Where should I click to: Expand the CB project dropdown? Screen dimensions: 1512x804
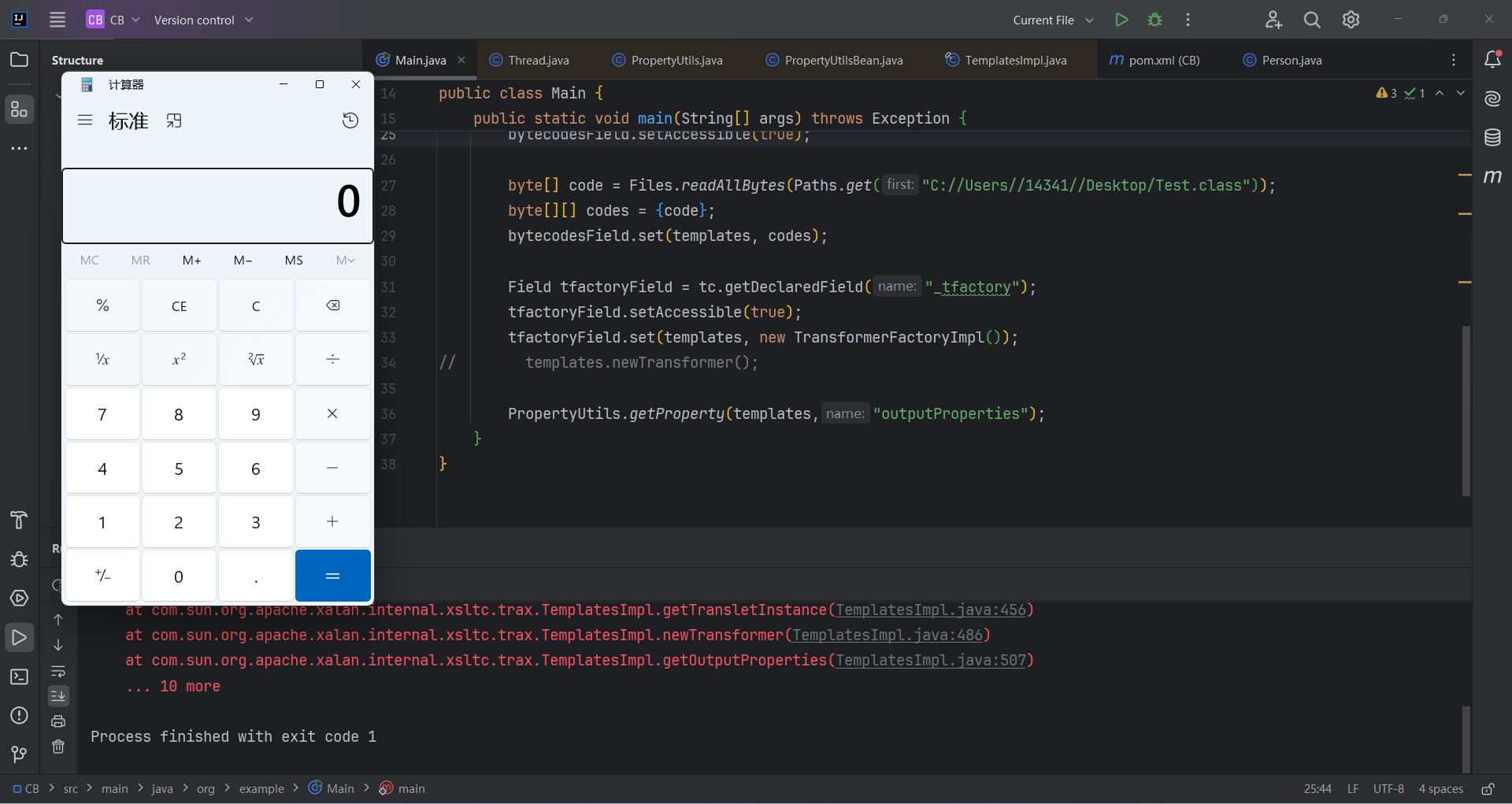pos(113,20)
